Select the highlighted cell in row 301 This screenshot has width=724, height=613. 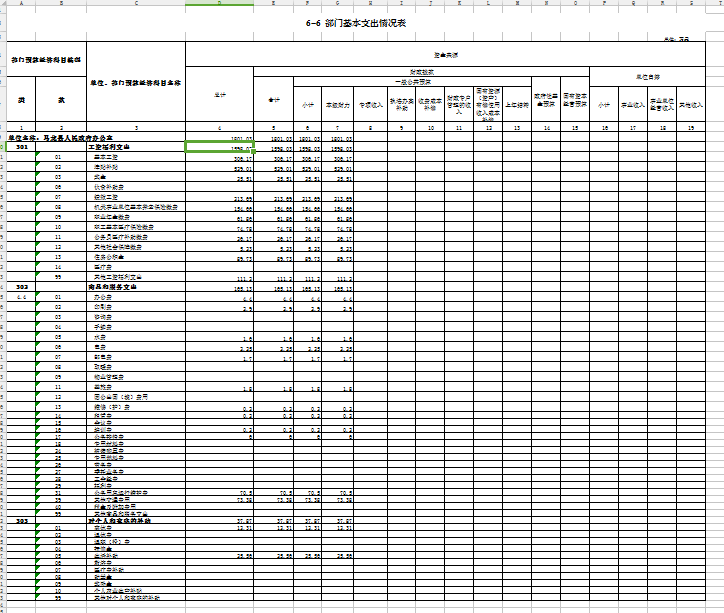point(220,146)
